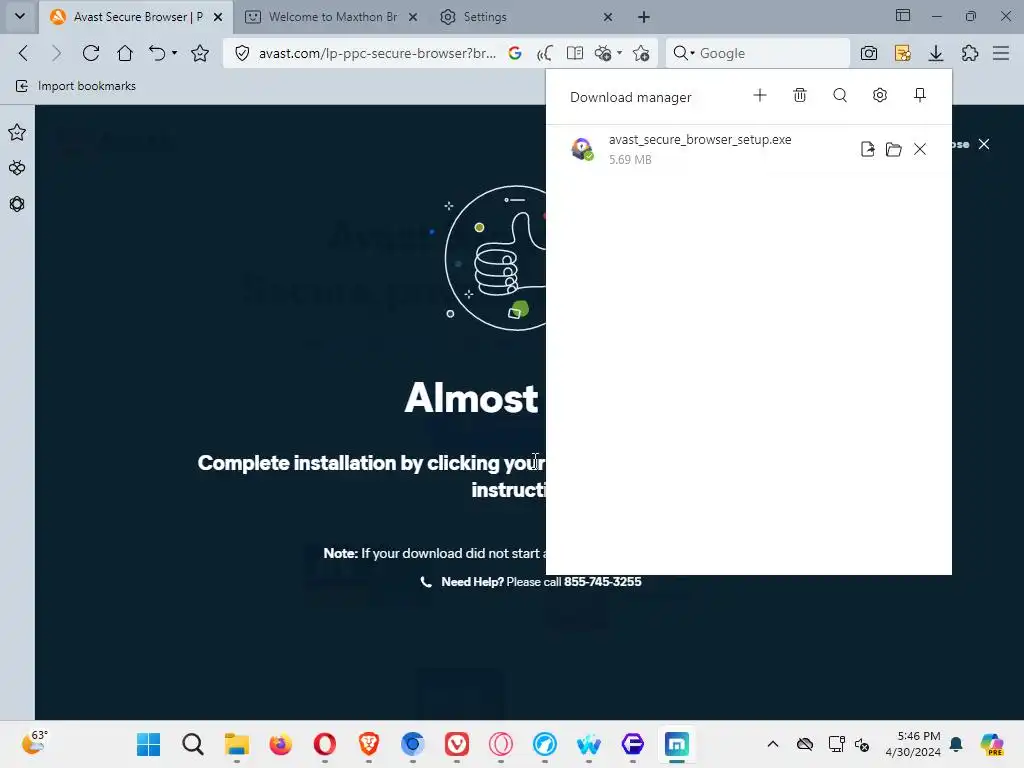Viewport: 1024px width, 768px height.
Task: Open the main hamburger menu
Action: 1001,53
